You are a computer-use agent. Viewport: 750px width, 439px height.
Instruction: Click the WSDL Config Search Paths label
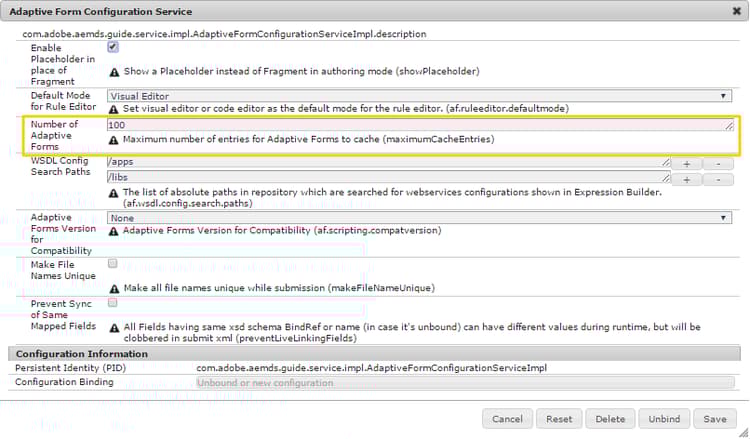point(60,166)
